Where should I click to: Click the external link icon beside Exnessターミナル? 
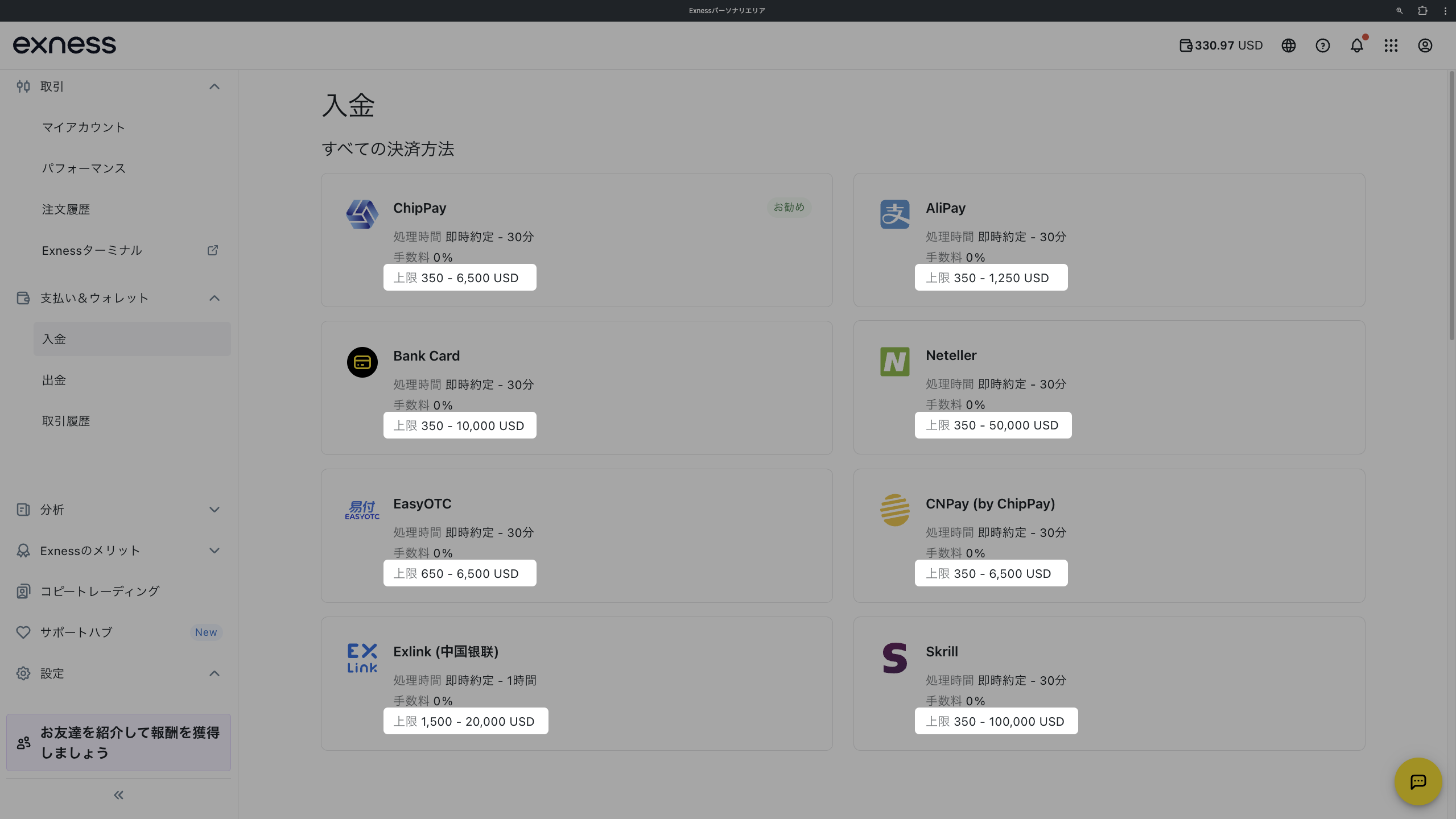(213, 250)
